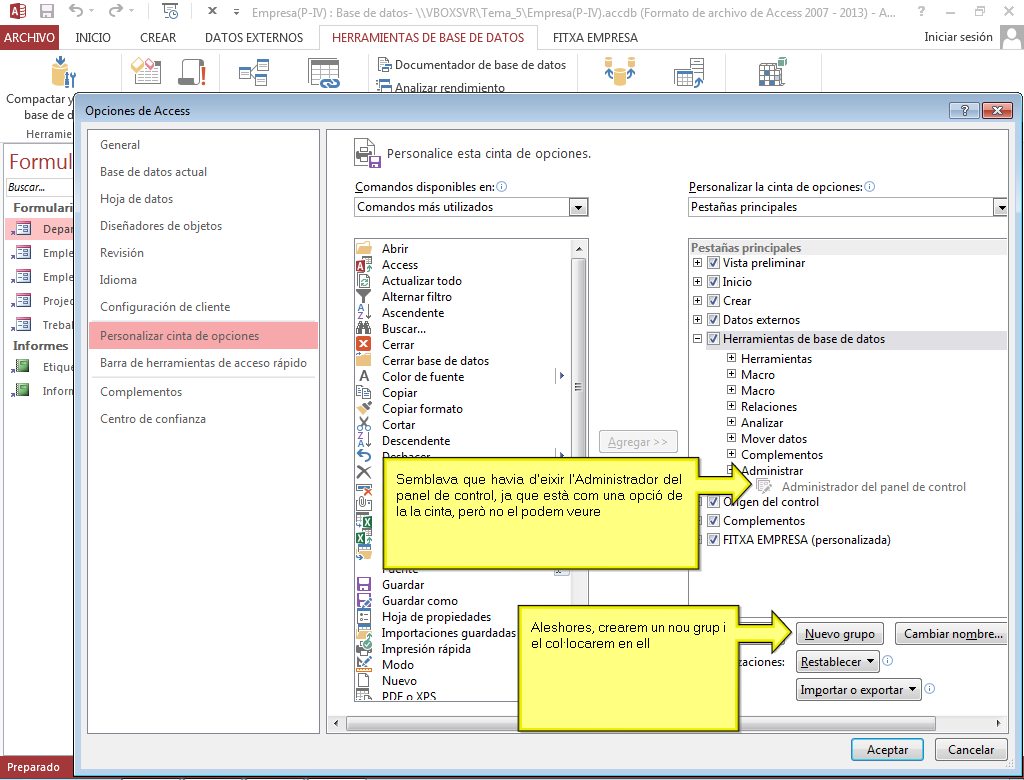The image size is (1024, 780).
Task: Click the Redo arrow in title bar
Action: pos(115,11)
